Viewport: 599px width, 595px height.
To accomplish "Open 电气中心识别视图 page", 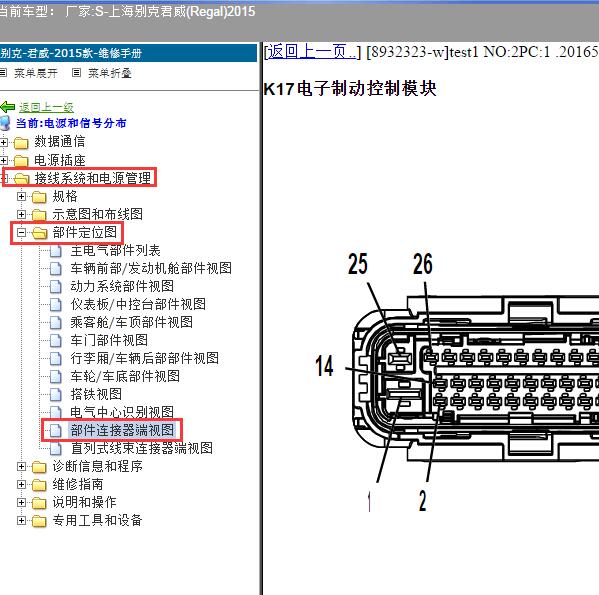I will point(122,412).
